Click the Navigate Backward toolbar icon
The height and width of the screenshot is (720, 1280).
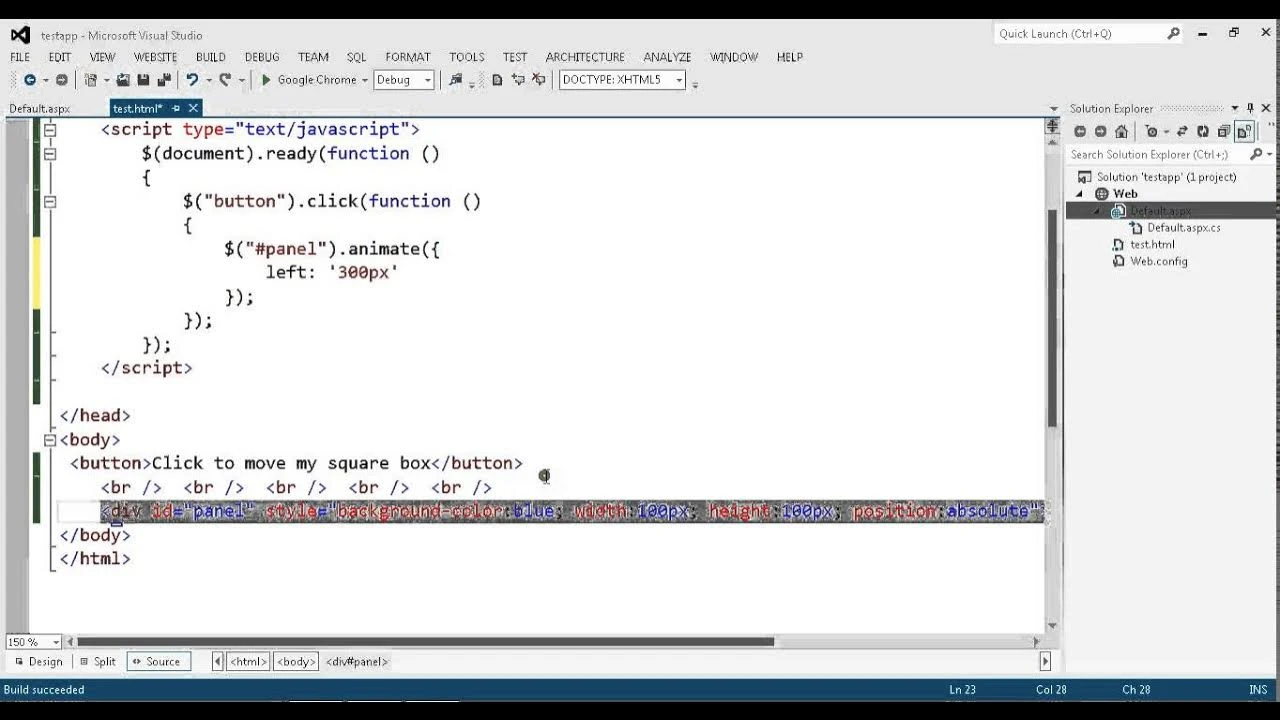pos(29,80)
